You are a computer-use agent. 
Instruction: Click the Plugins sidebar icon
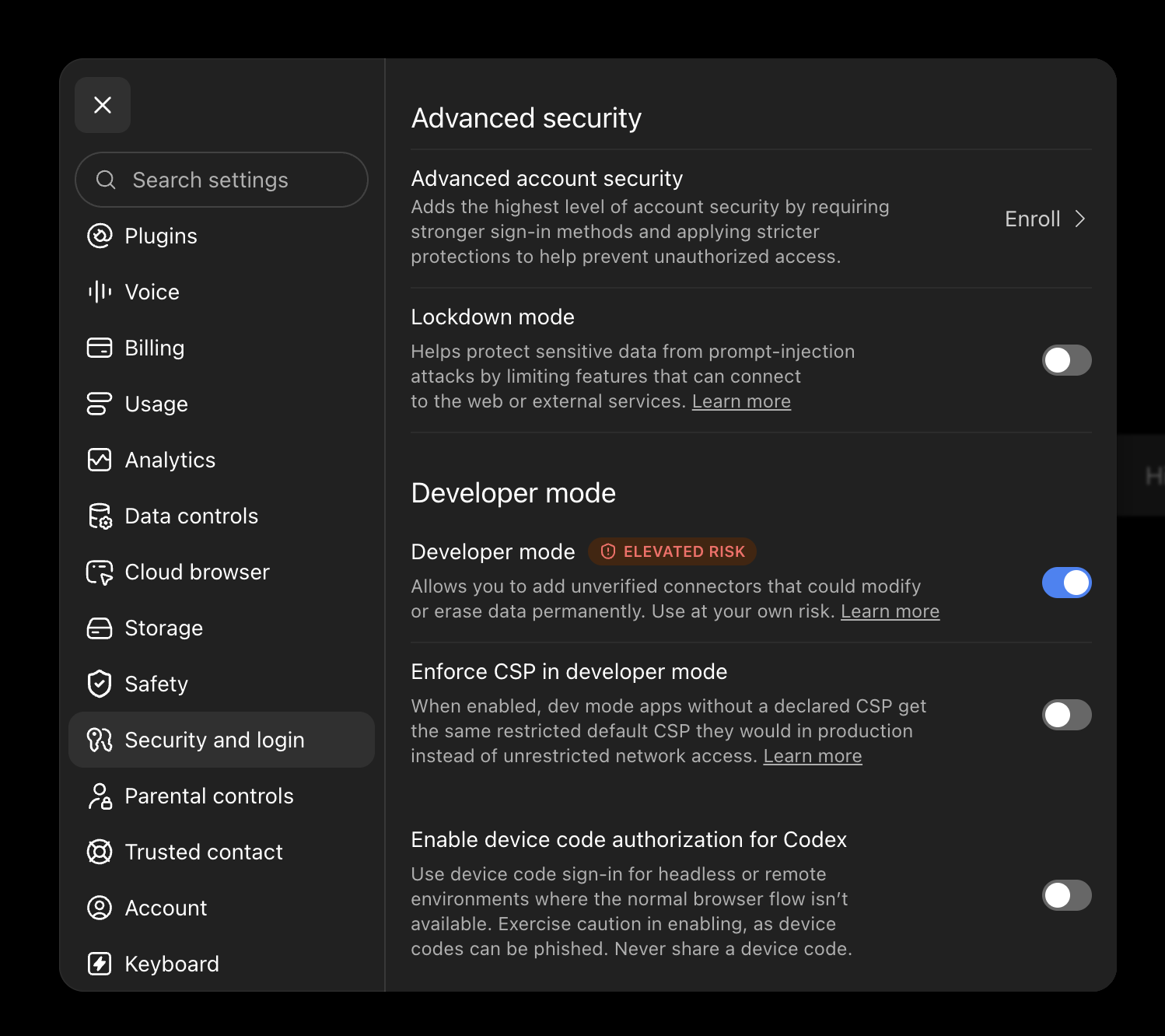pos(100,236)
